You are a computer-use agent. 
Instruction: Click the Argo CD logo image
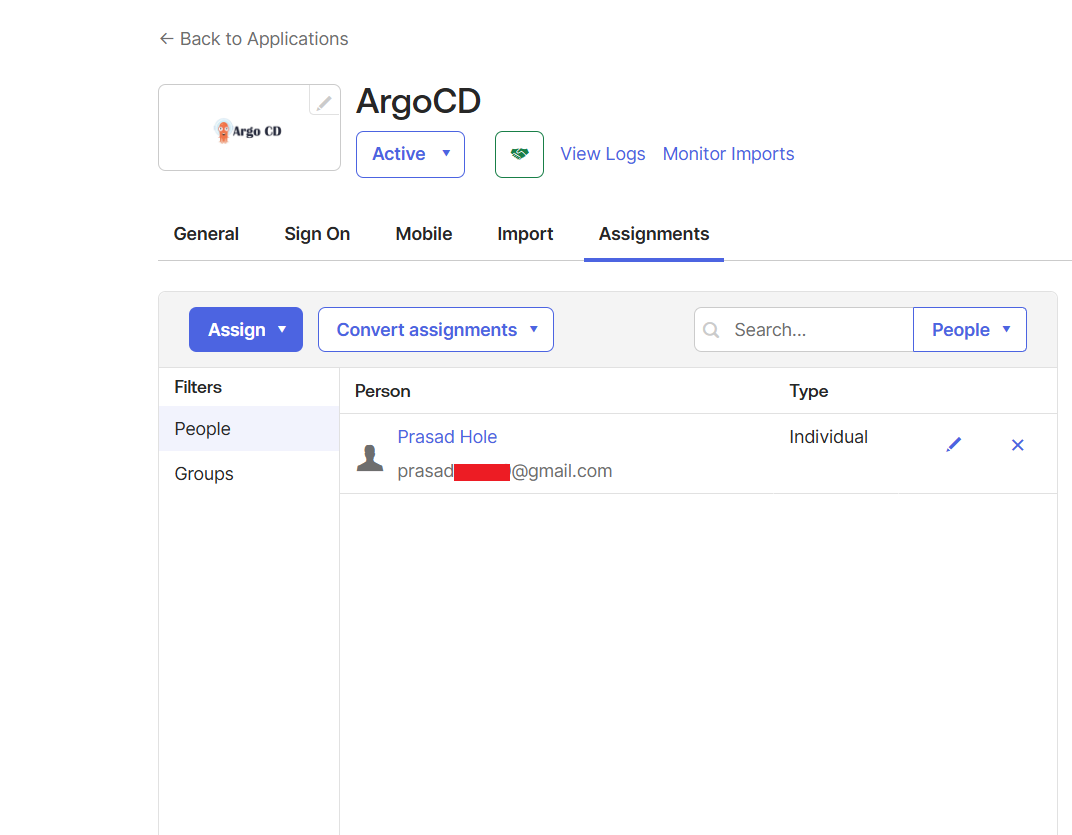pos(248,131)
